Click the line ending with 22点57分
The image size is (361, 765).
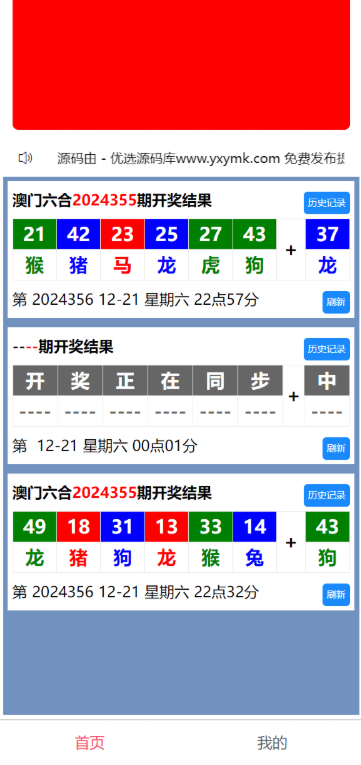coord(136,300)
